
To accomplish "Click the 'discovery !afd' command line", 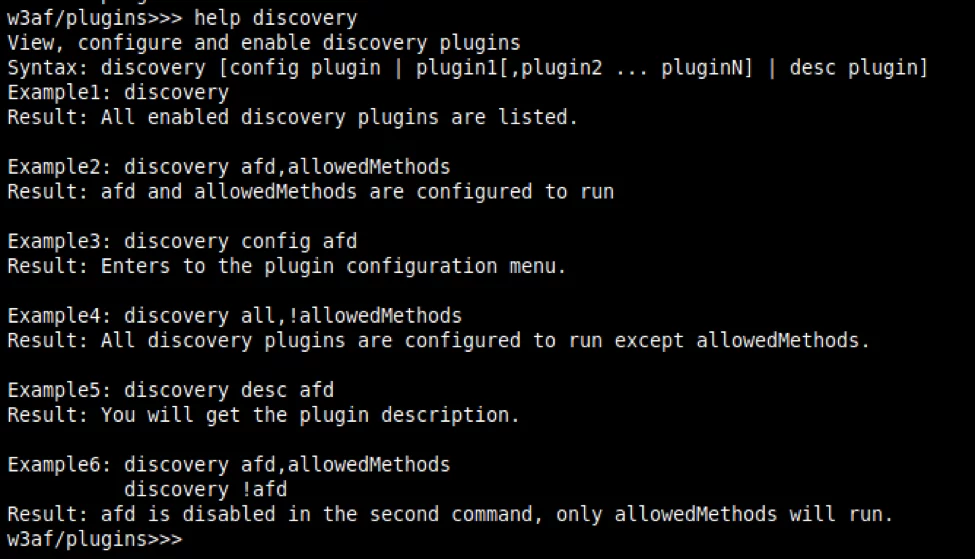I will point(205,489).
